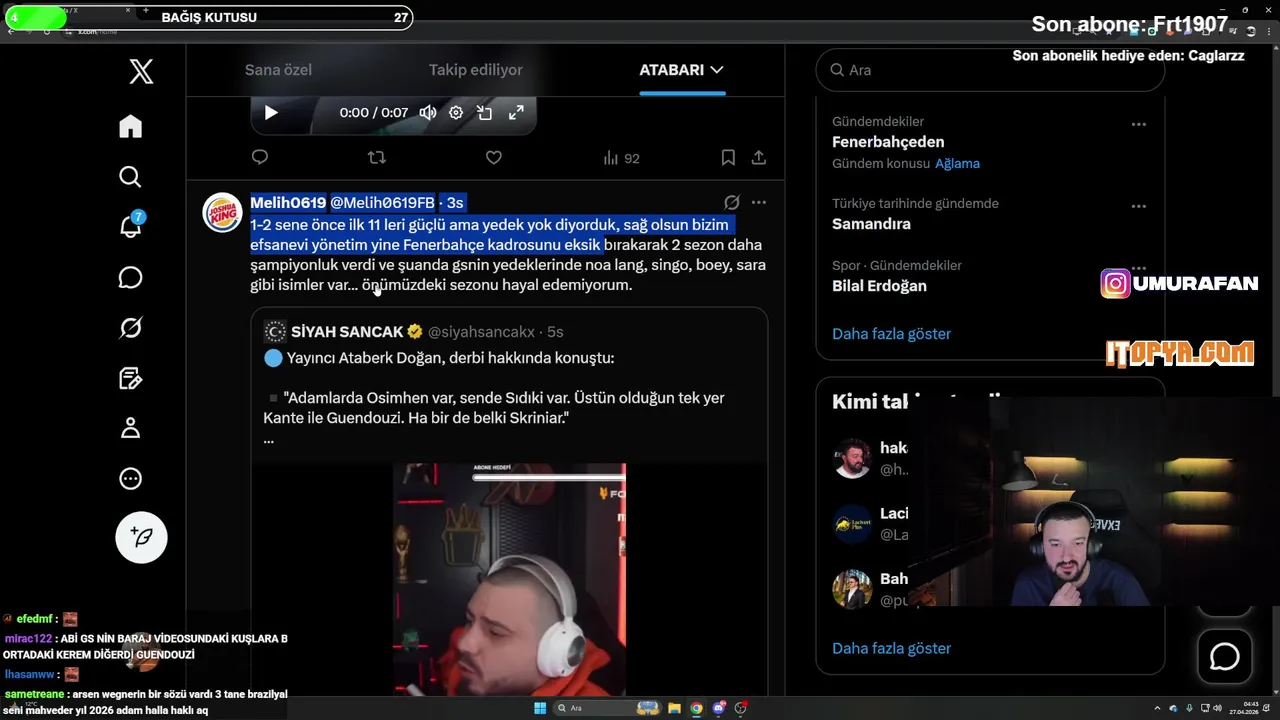This screenshot has height=720, width=1280.
Task: Open Grok from the sidebar
Action: pyautogui.click(x=130, y=327)
